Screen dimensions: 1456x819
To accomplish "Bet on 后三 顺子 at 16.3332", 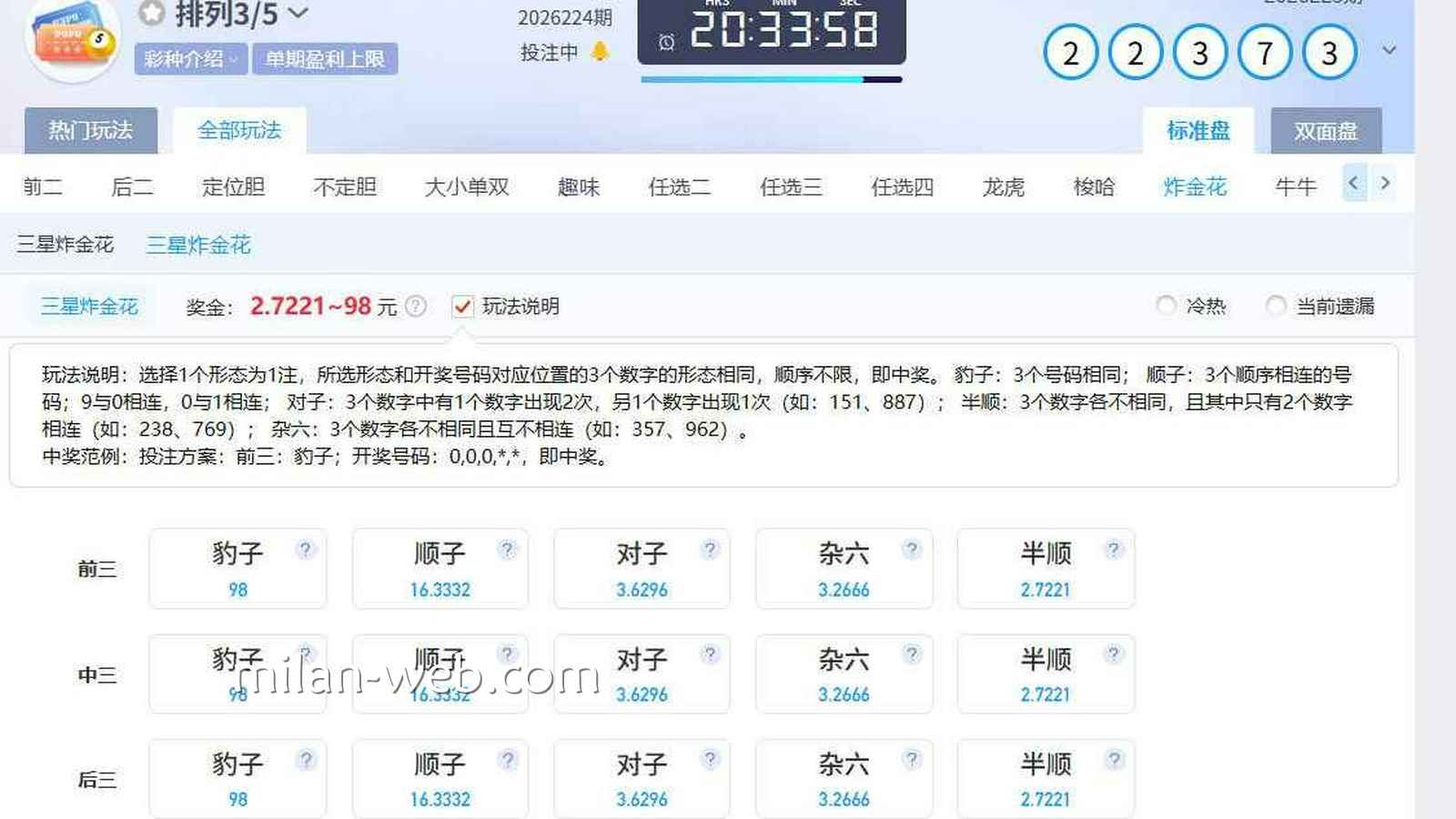I will click(x=440, y=779).
